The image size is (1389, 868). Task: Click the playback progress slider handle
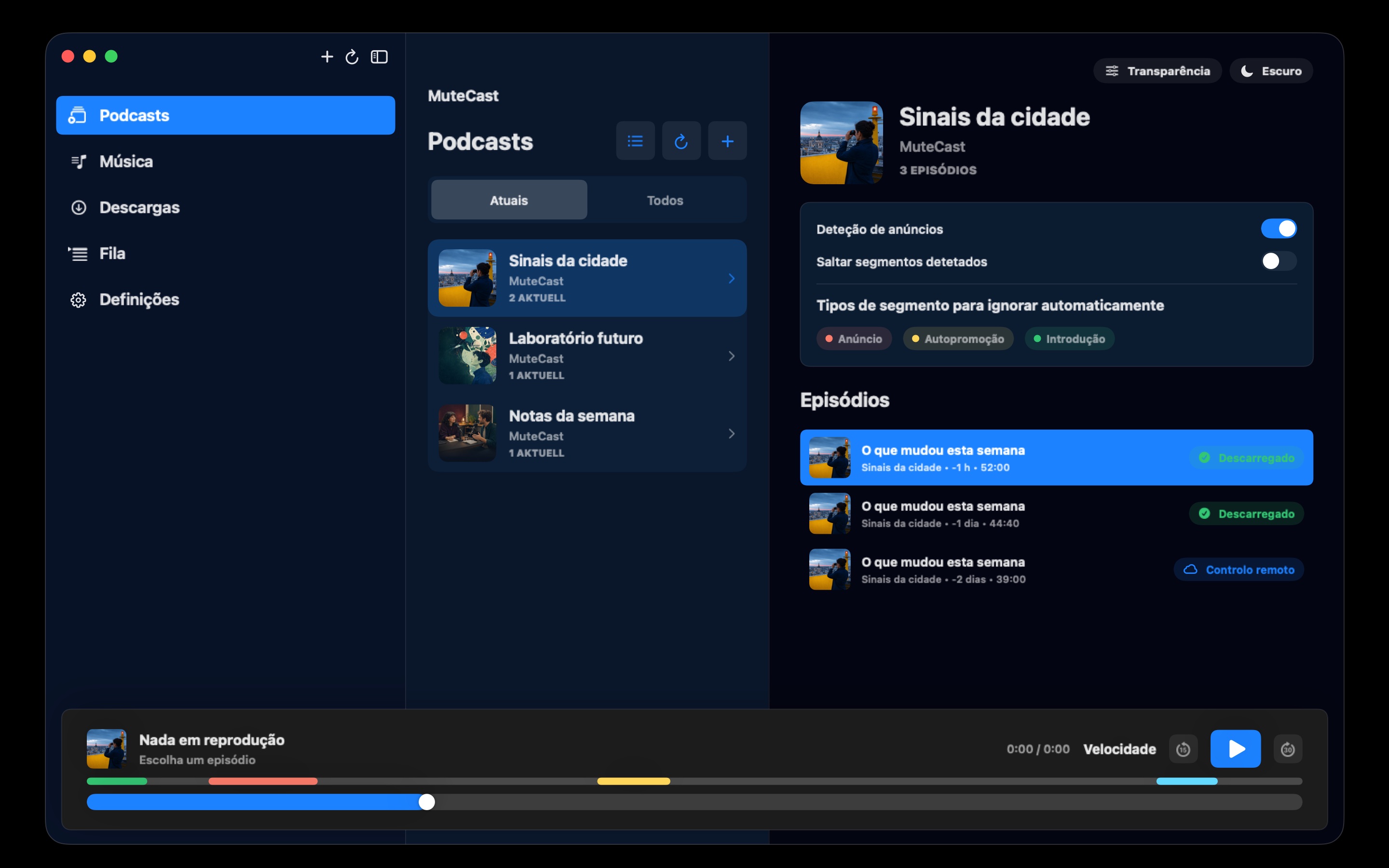[426, 802]
